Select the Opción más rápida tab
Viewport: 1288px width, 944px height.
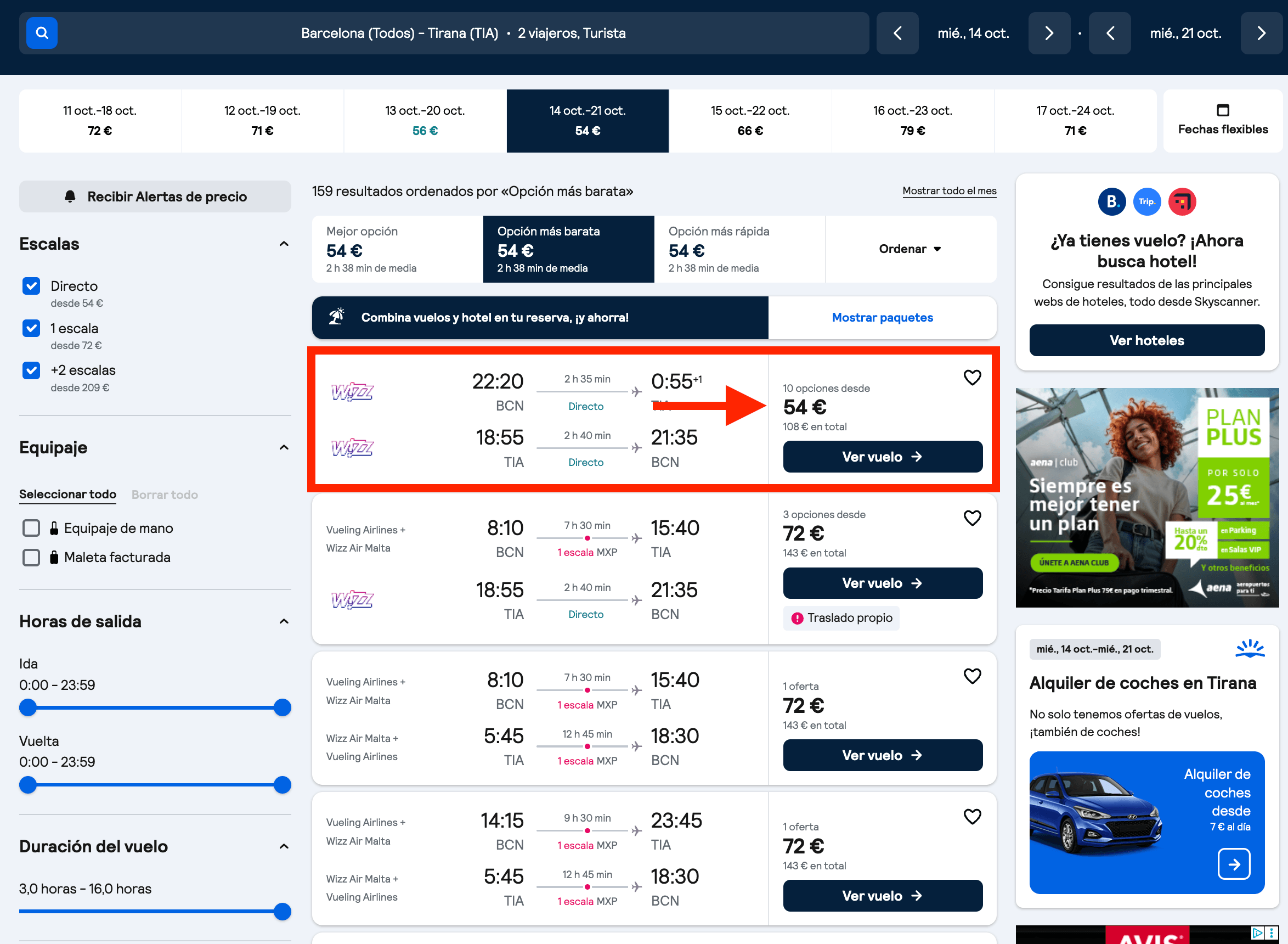(x=739, y=249)
